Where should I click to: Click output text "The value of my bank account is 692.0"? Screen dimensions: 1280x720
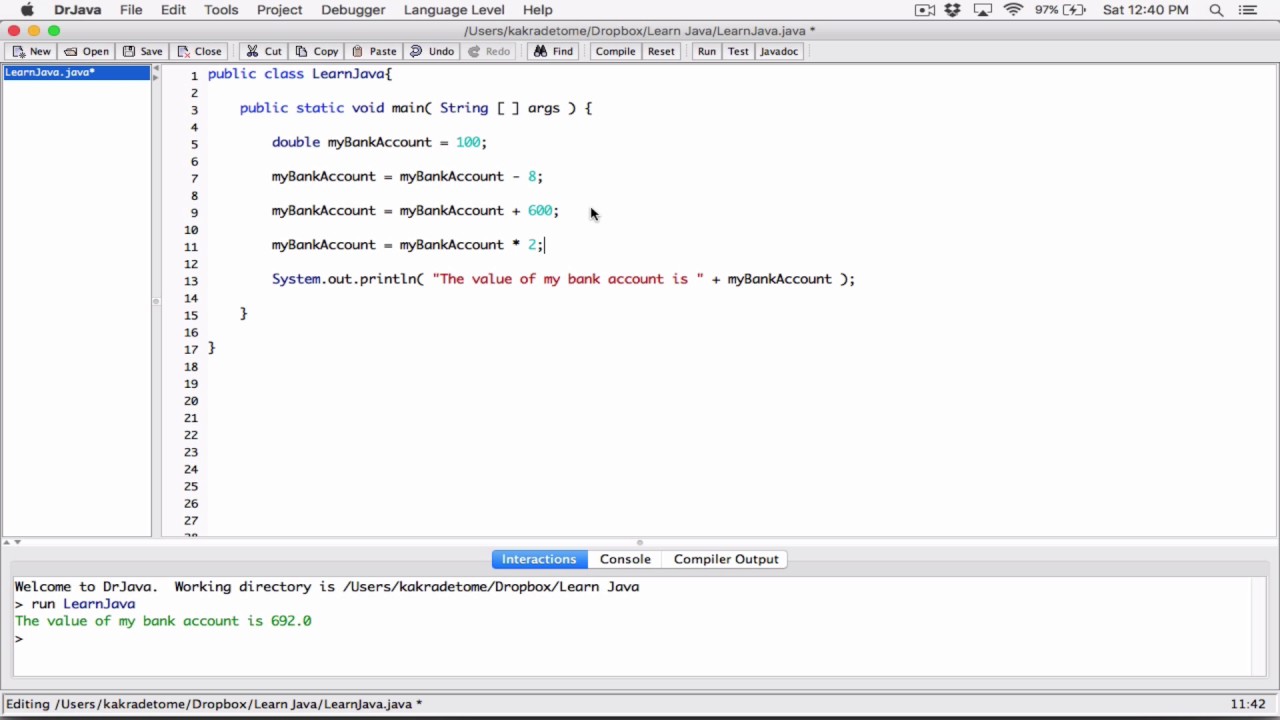163,621
